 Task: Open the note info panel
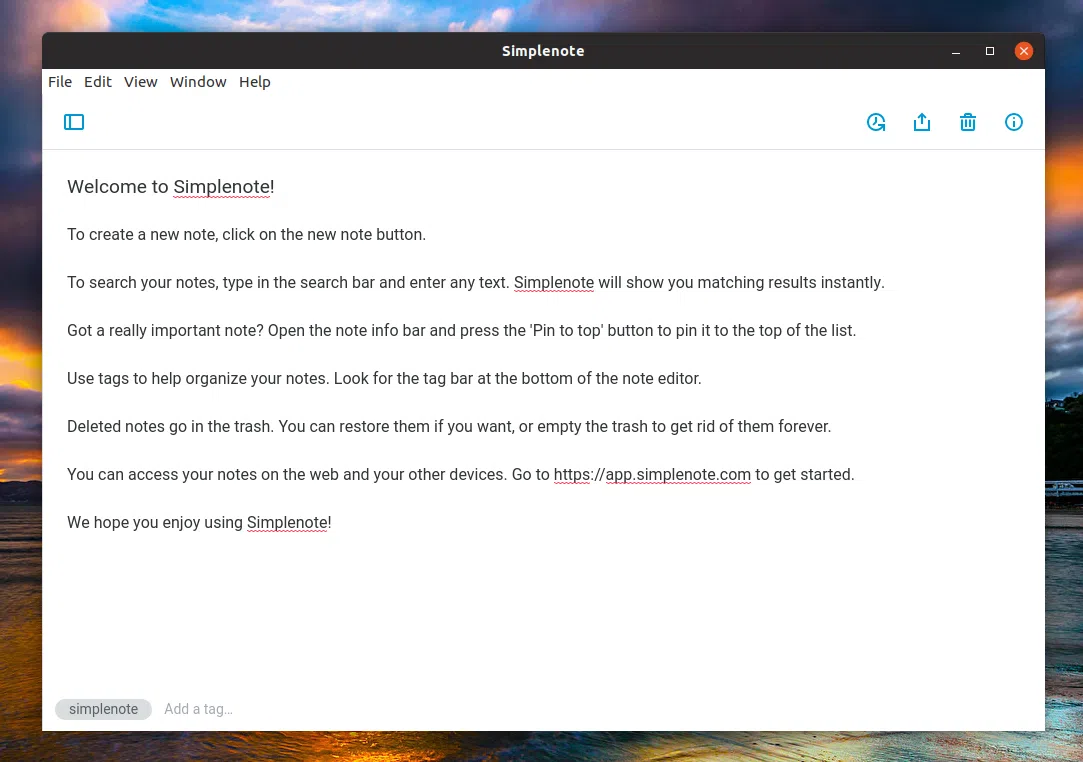(x=1014, y=121)
